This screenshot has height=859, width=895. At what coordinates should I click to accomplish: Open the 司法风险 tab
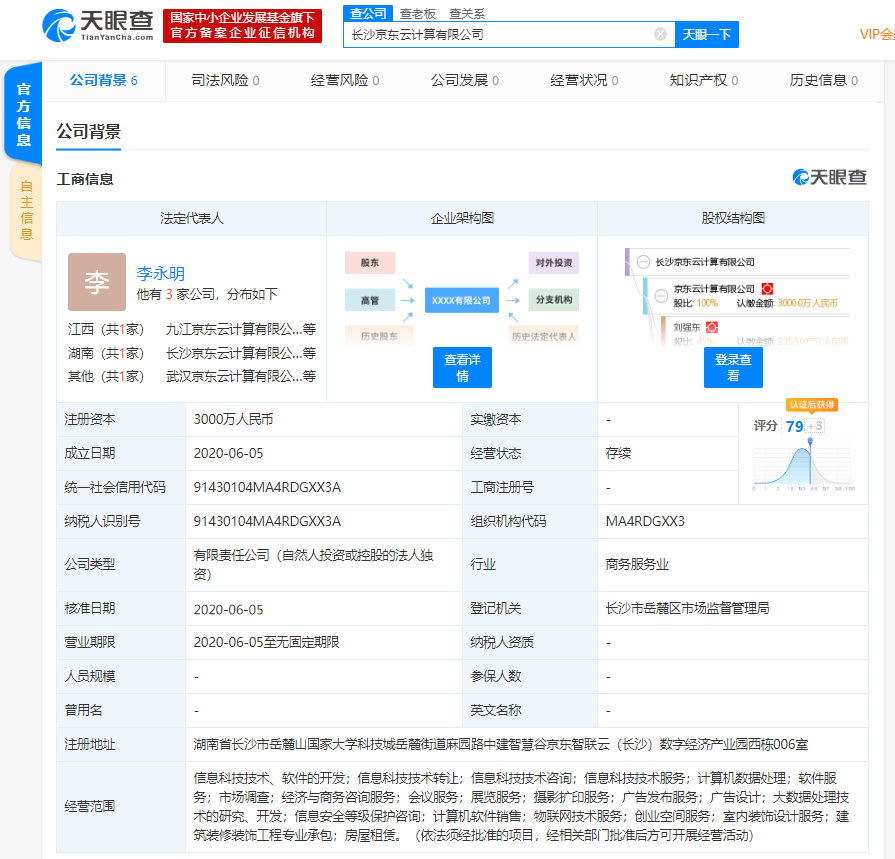point(225,80)
